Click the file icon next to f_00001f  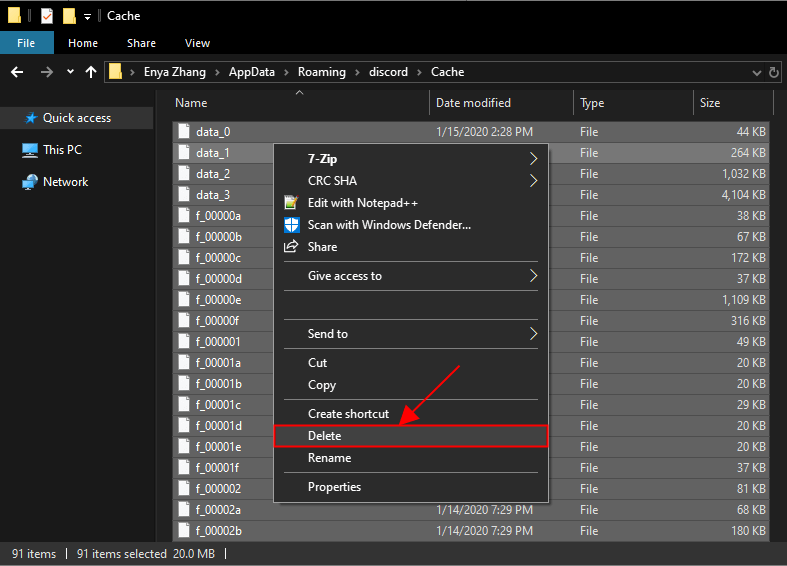[184, 468]
